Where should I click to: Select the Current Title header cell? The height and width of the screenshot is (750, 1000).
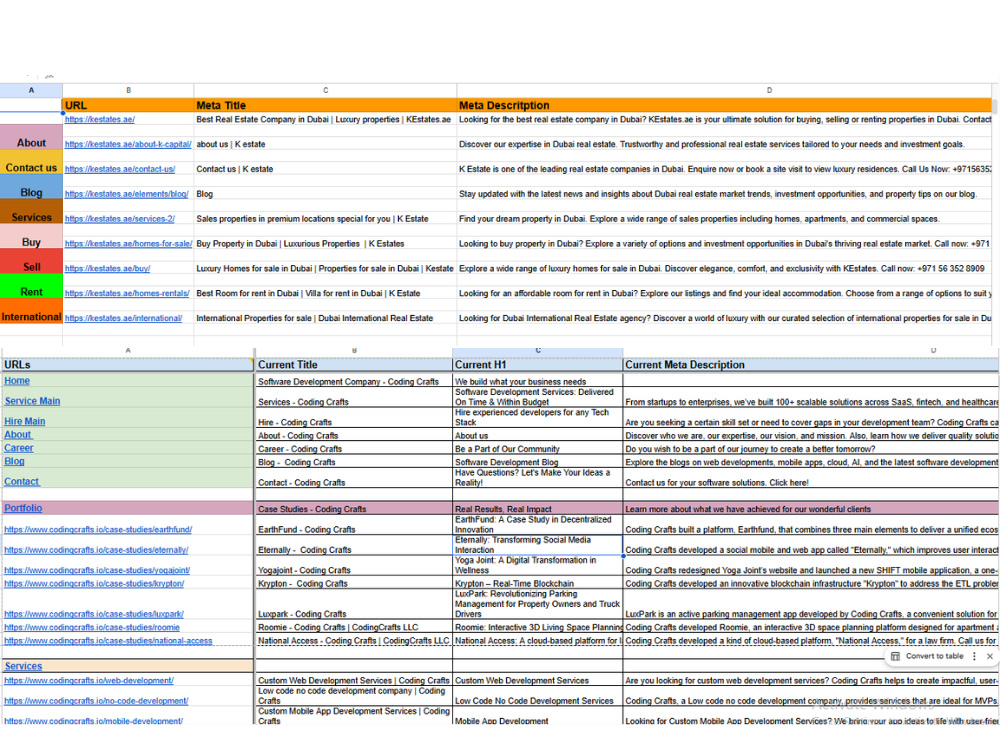coord(354,365)
